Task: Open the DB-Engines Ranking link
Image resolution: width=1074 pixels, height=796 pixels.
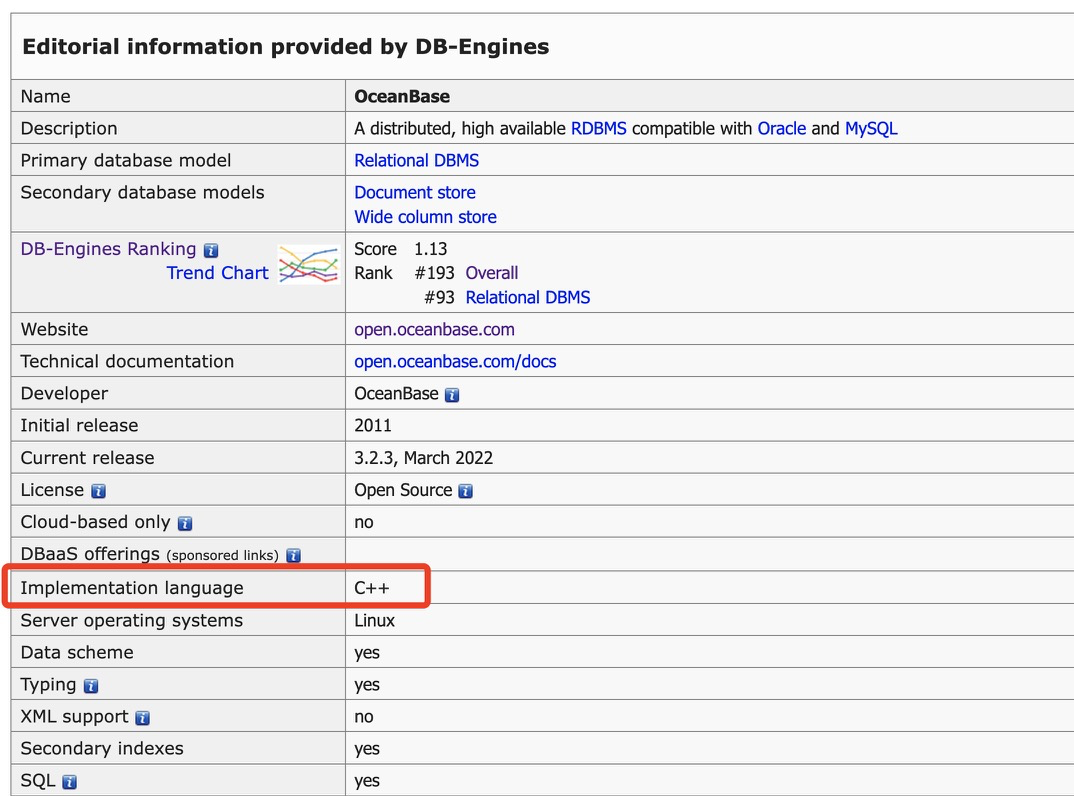Action: click(x=108, y=249)
